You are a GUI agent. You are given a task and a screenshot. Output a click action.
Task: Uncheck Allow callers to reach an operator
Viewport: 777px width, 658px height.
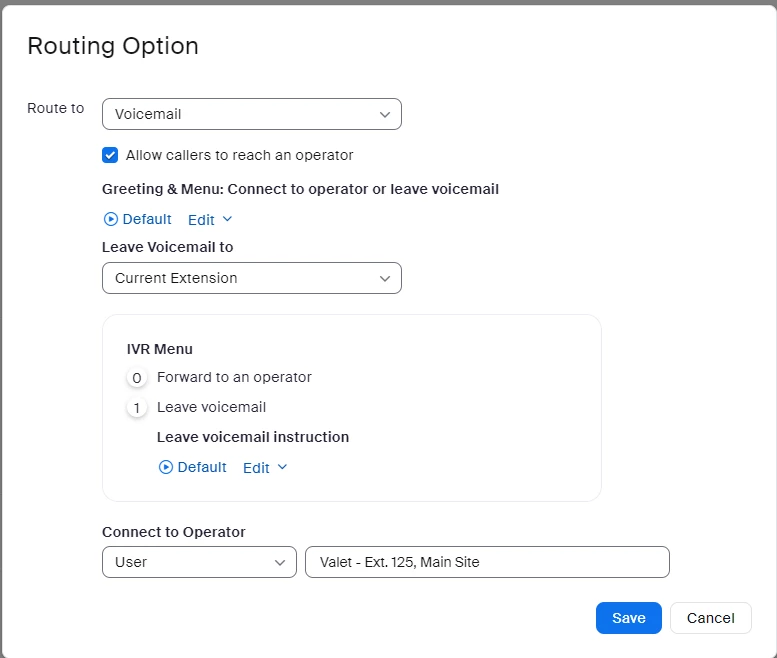(x=110, y=155)
